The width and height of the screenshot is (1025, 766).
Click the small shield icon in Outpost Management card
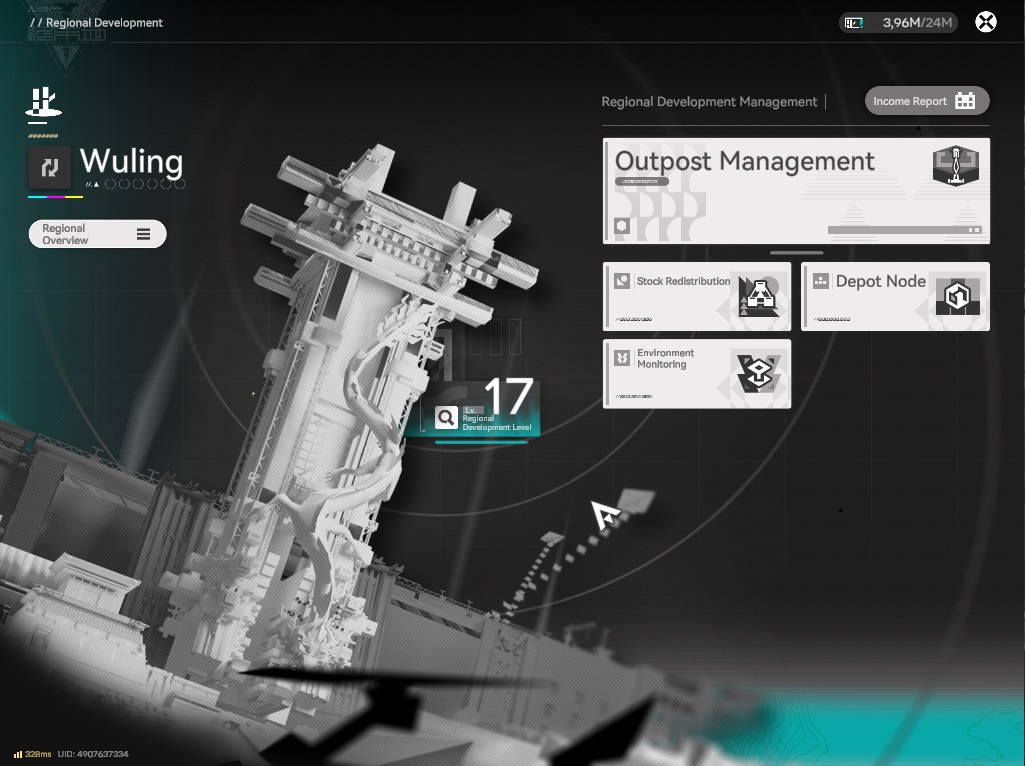tap(622, 226)
